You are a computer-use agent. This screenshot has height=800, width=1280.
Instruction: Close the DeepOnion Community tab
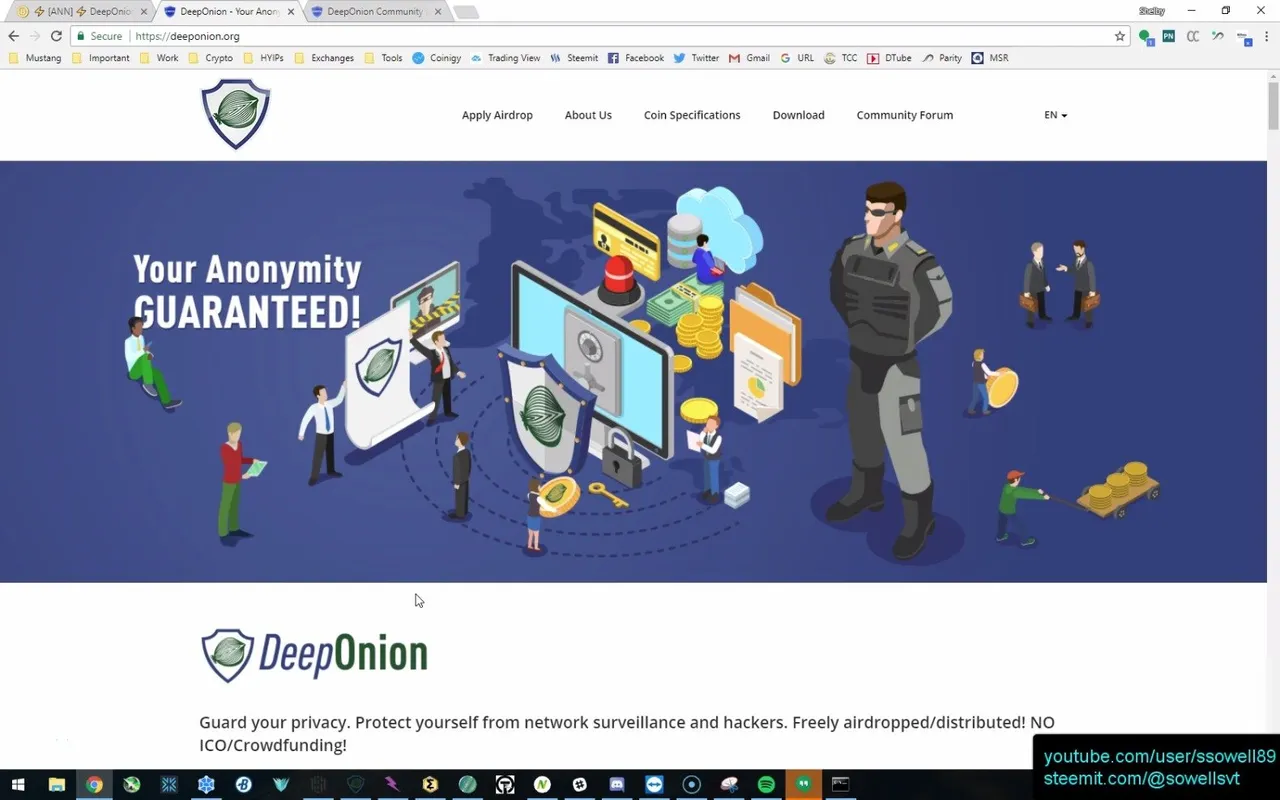tap(438, 12)
